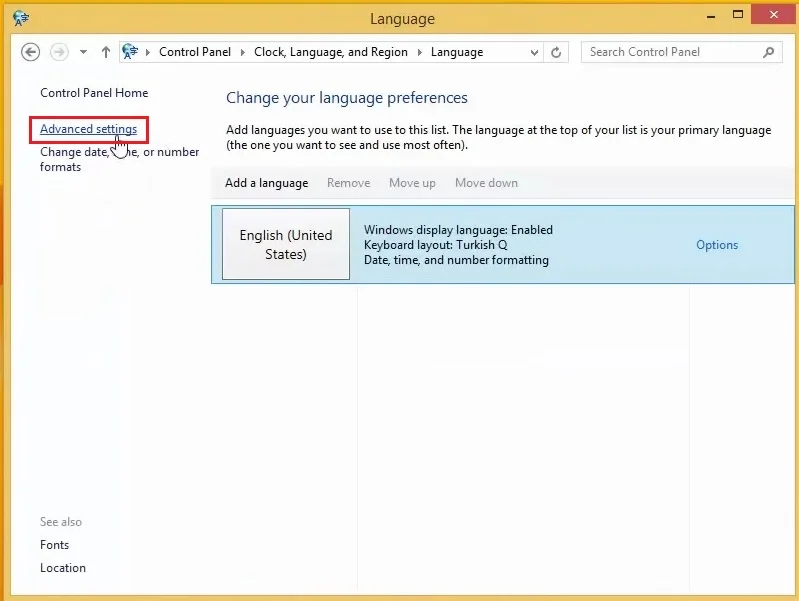Viewport: 799px width, 601px height.
Task: Open Clock, Language, and Region breadcrumb
Action: (331, 52)
